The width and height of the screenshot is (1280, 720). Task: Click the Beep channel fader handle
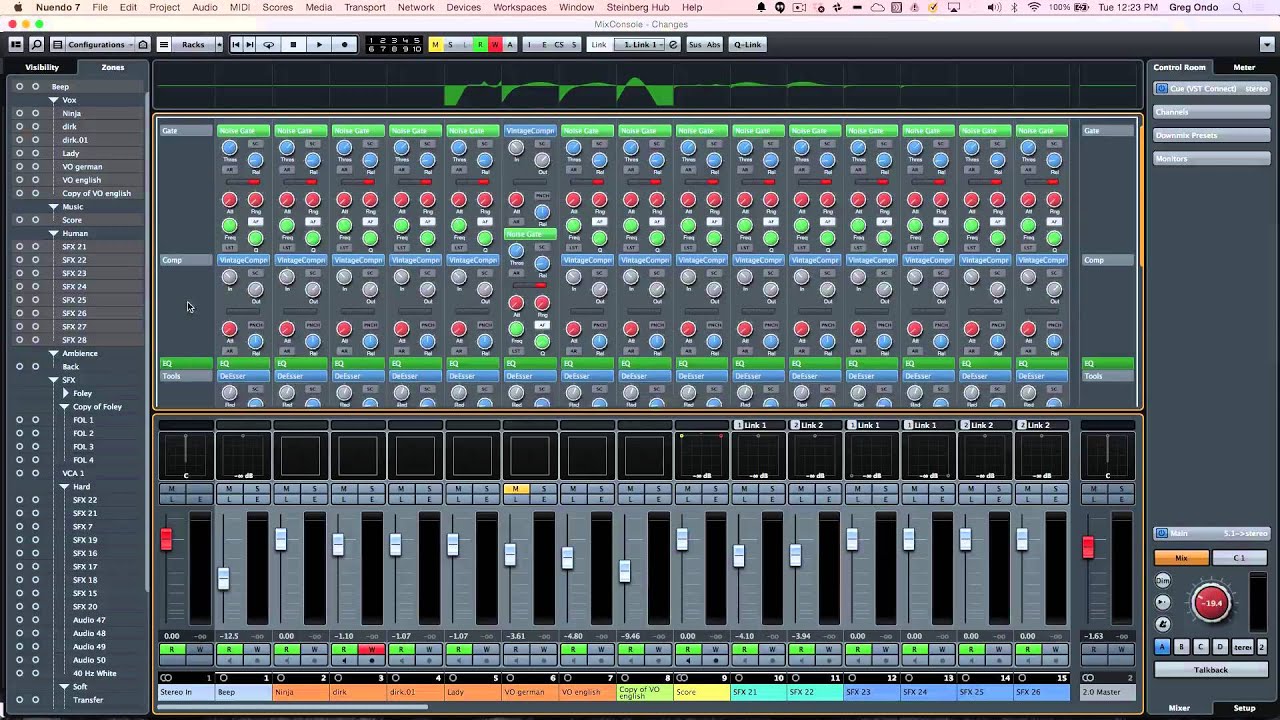coord(223,578)
